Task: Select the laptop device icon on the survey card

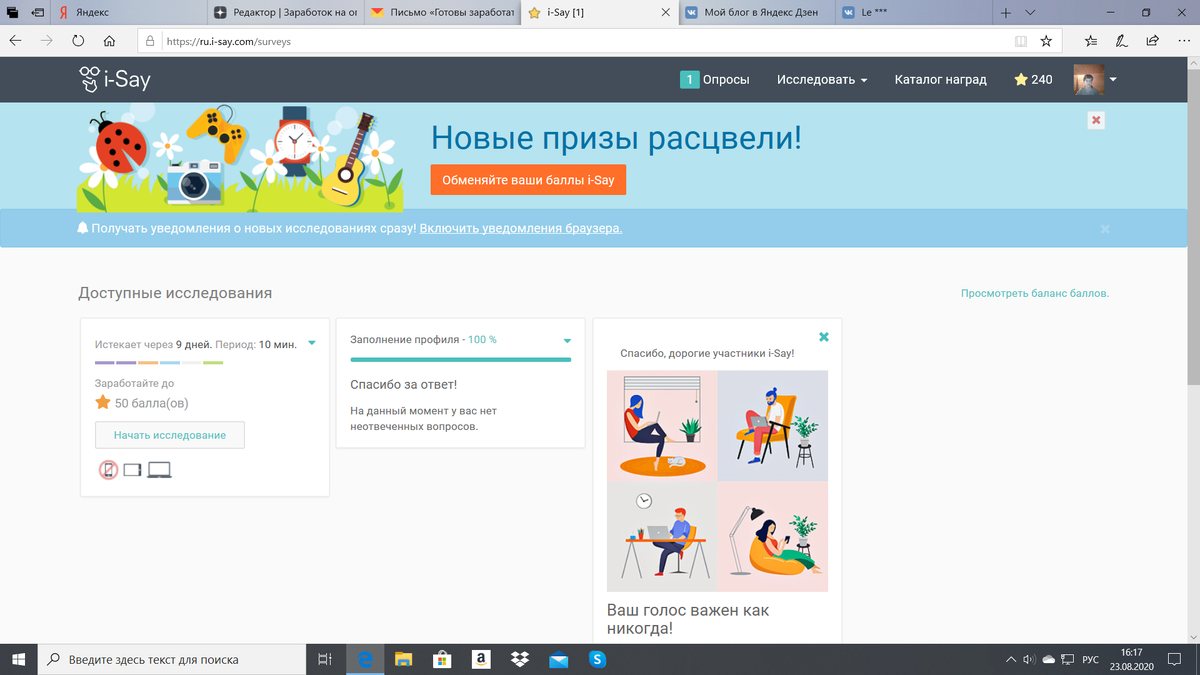Action: click(x=159, y=470)
